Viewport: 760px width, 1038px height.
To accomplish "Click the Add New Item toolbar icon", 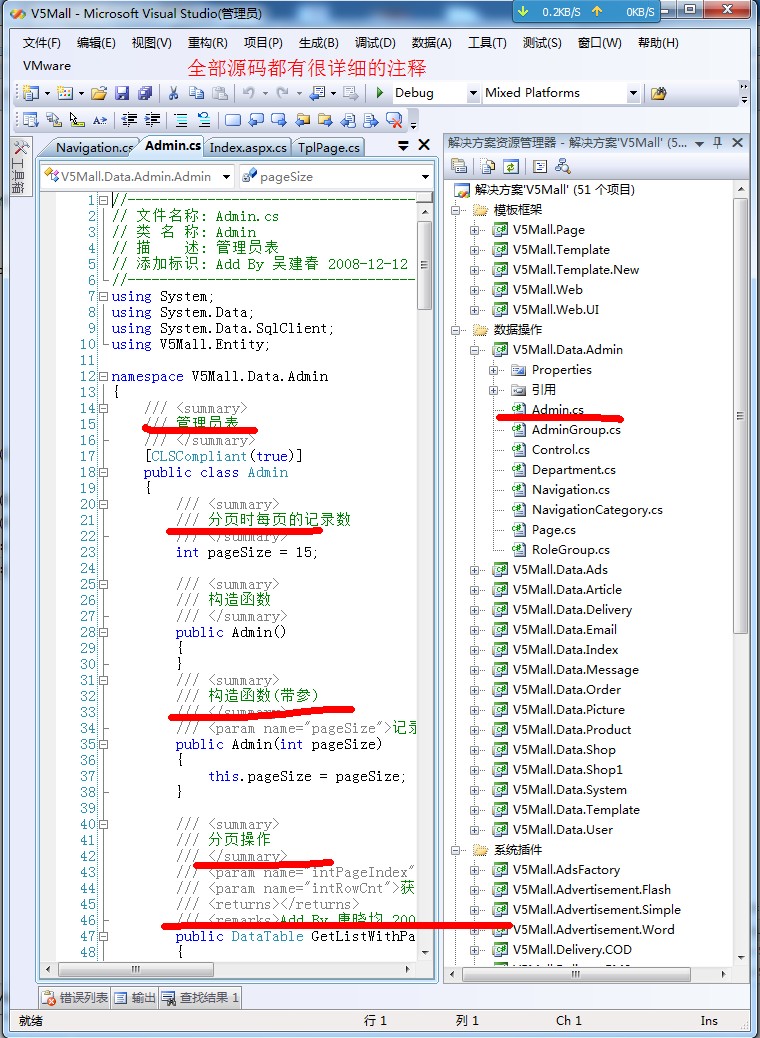I will point(64,93).
